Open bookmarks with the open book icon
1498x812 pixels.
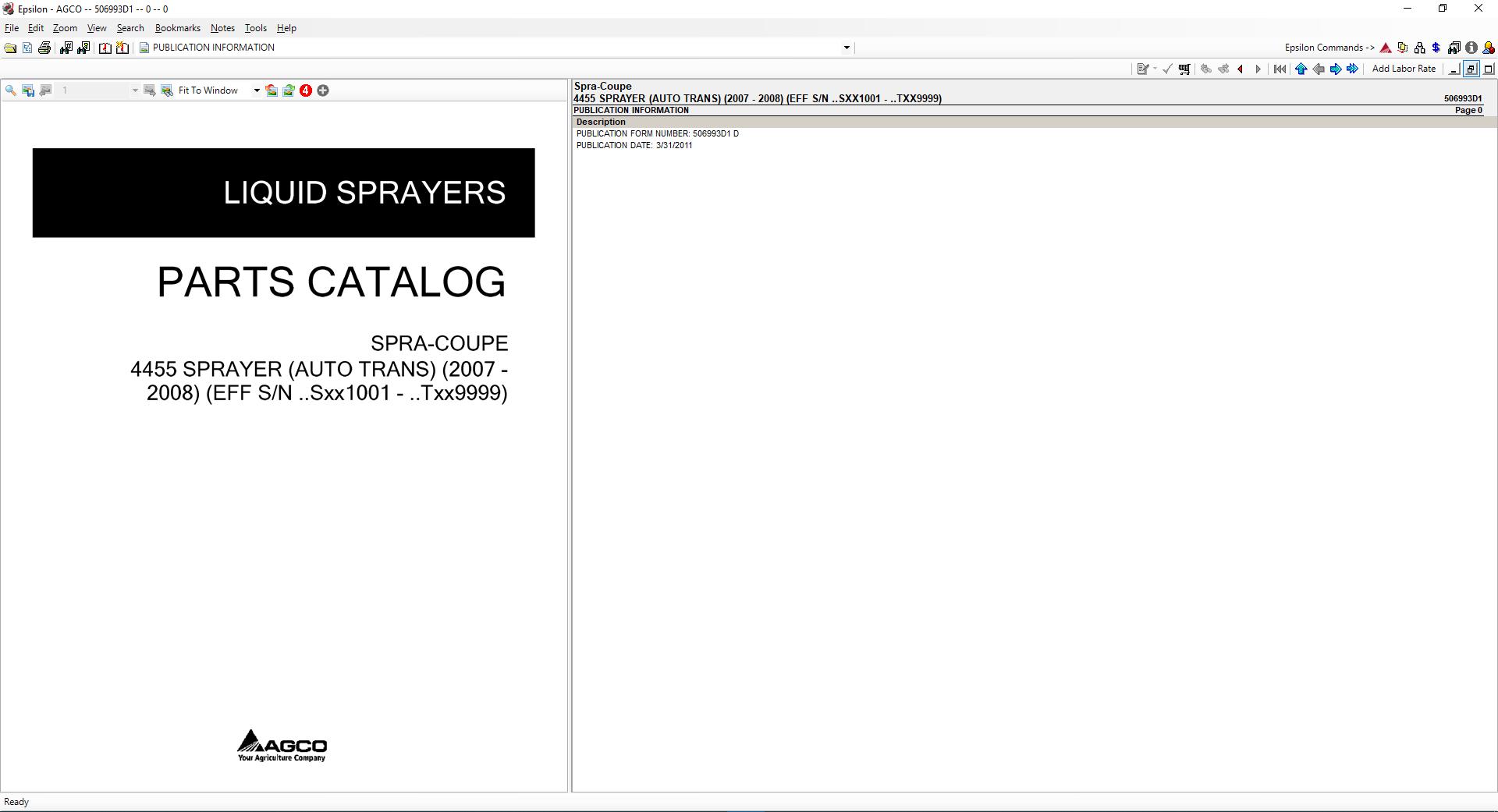click(105, 48)
